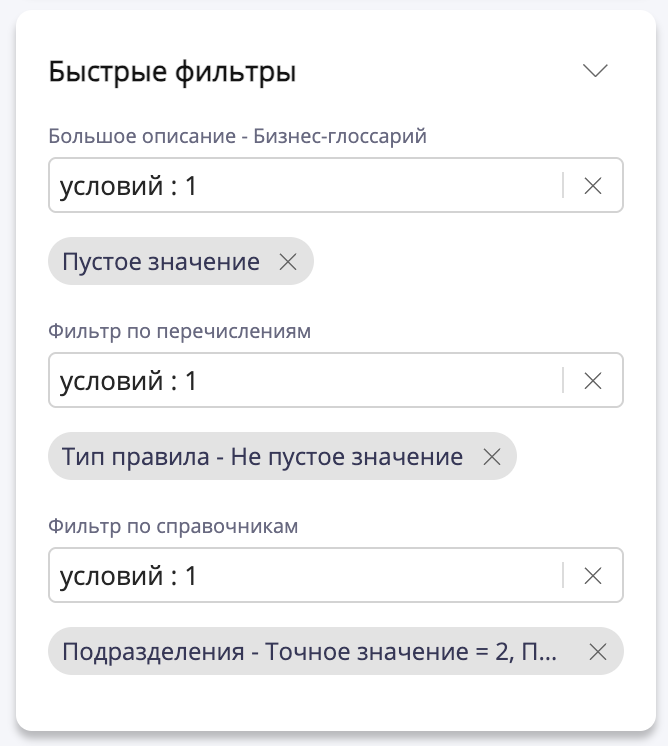668x746 pixels.
Task: Click the Большое описание - Бизнес-глоссарий label
Action: click(238, 136)
